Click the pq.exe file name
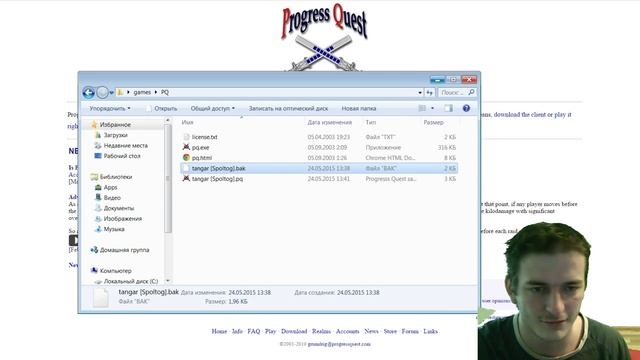The height and width of the screenshot is (360, 640). pyautogui.click(x=200, y=147)
